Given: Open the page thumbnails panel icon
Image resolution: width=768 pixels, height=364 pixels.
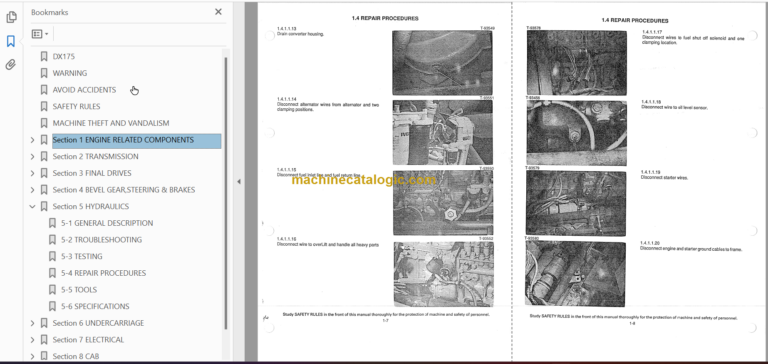Looking at the screenshot, I should coord(11,17).
